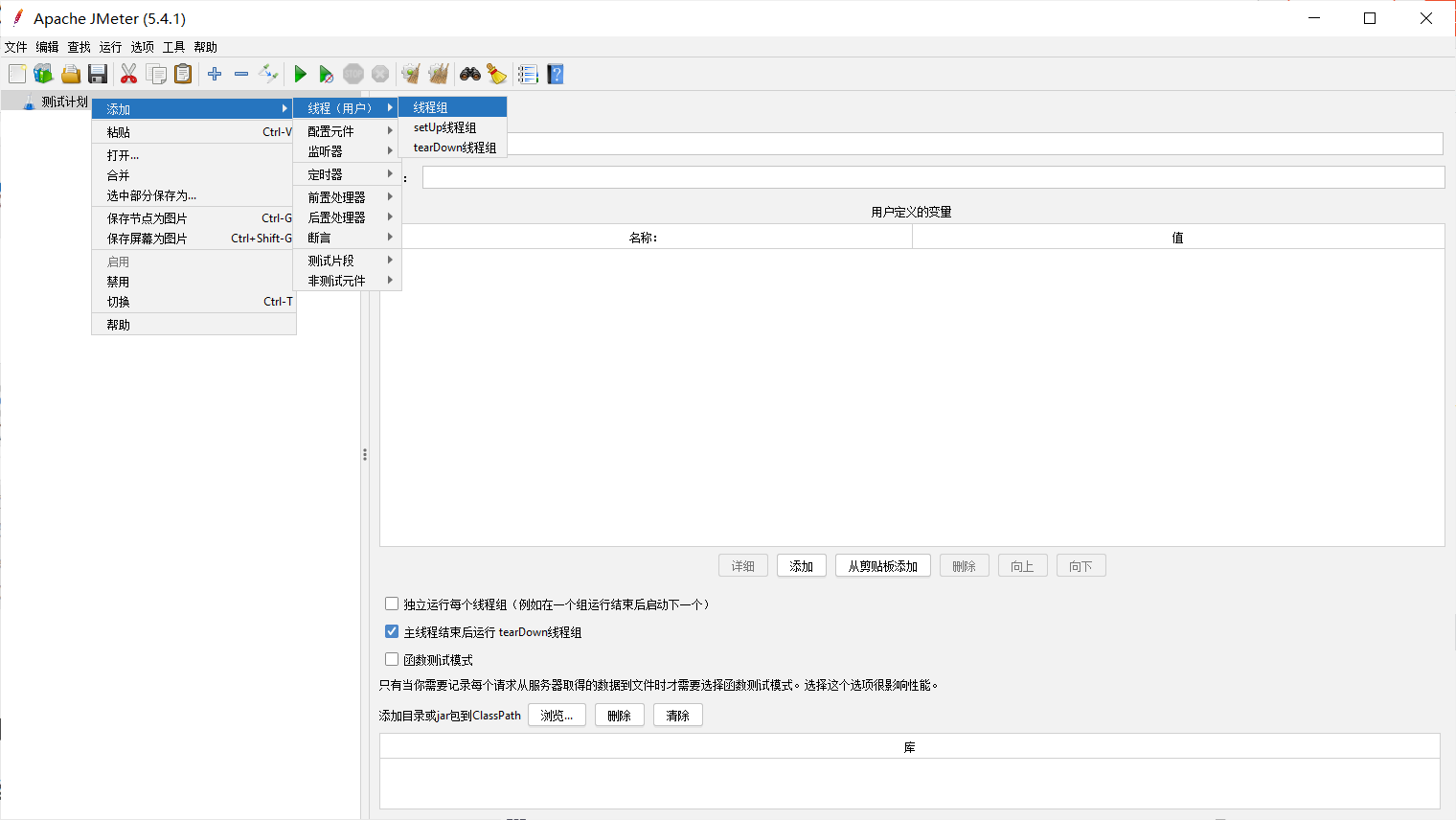Expand the 断言 submenu
The width and height of the screenshot is (1456, 820).
[x=347, y=238]
